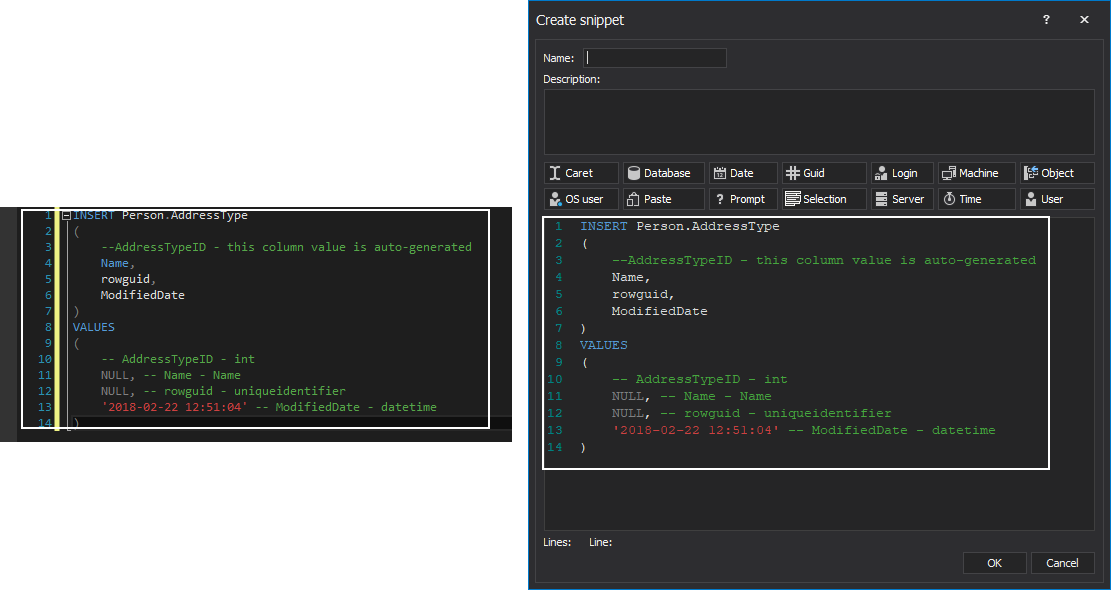Insert the Machine variable

(x=976, y=173)
